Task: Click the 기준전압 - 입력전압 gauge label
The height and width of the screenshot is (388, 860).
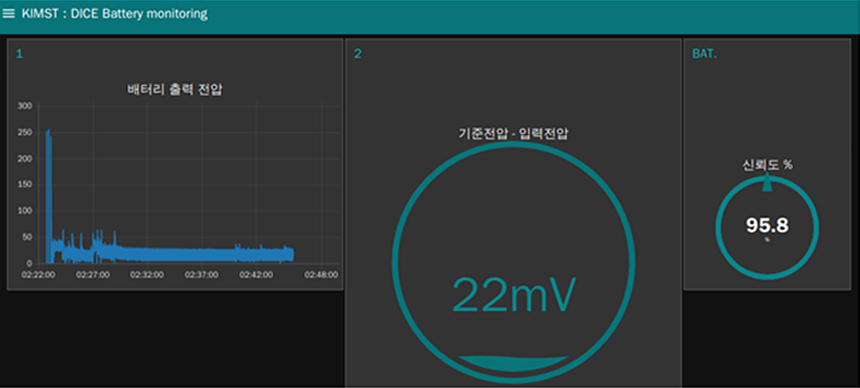Action: [513, 133]
